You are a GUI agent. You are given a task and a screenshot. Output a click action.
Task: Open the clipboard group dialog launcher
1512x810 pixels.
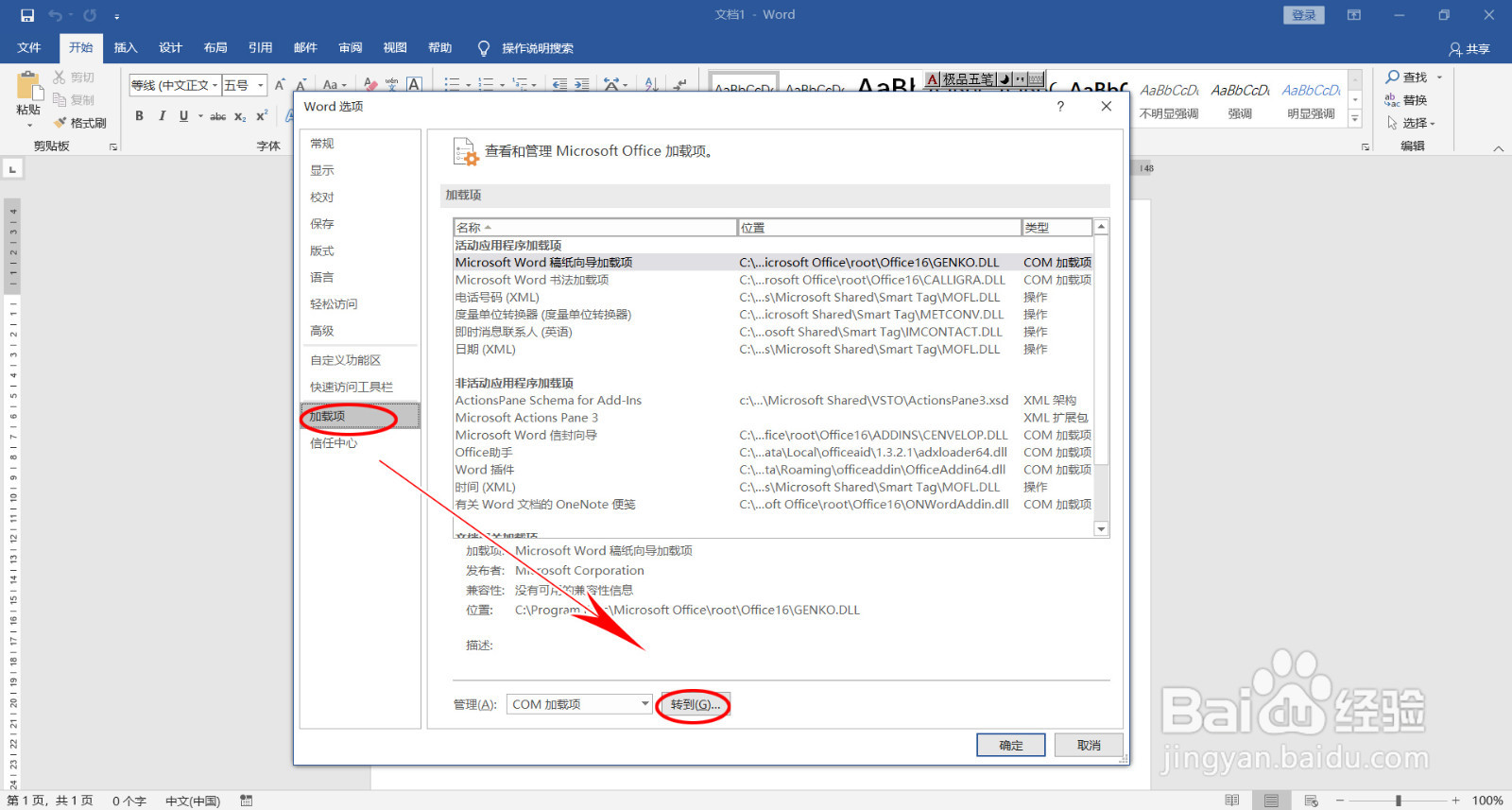[113, 146]
